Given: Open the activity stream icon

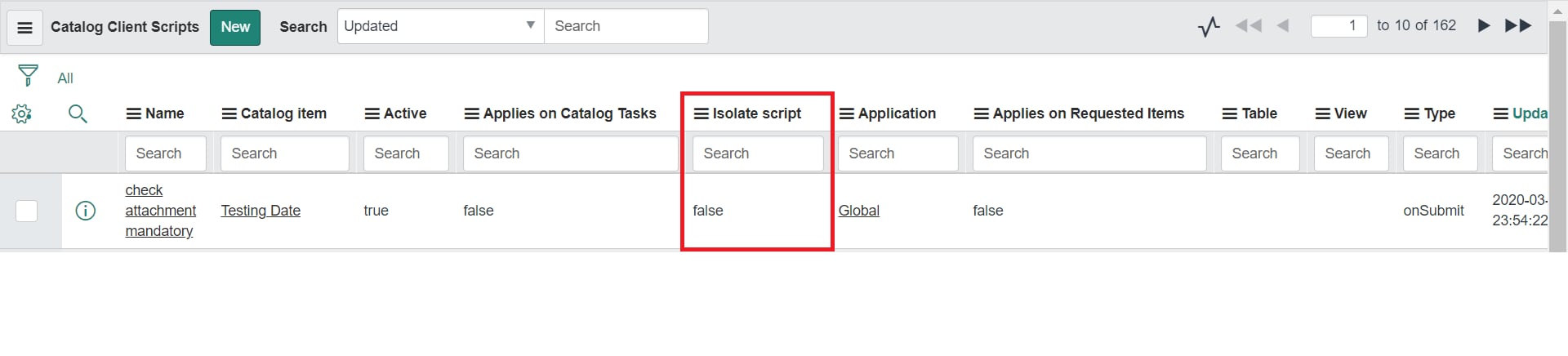Looking at the screenshot, I should [x=1209, y=27].
